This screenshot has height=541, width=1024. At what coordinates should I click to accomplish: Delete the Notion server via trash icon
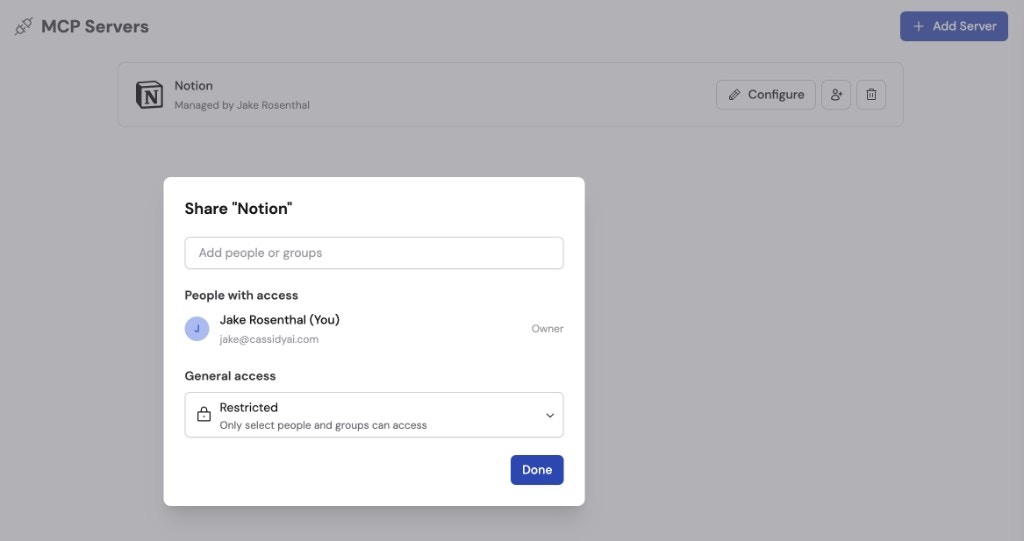tap(871, 95)
